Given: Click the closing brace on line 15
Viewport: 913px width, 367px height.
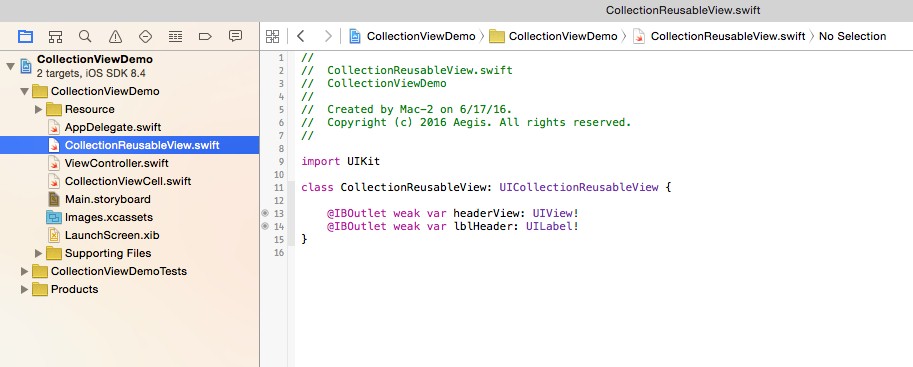Looking at the screenshot, I should pos(304,239).
